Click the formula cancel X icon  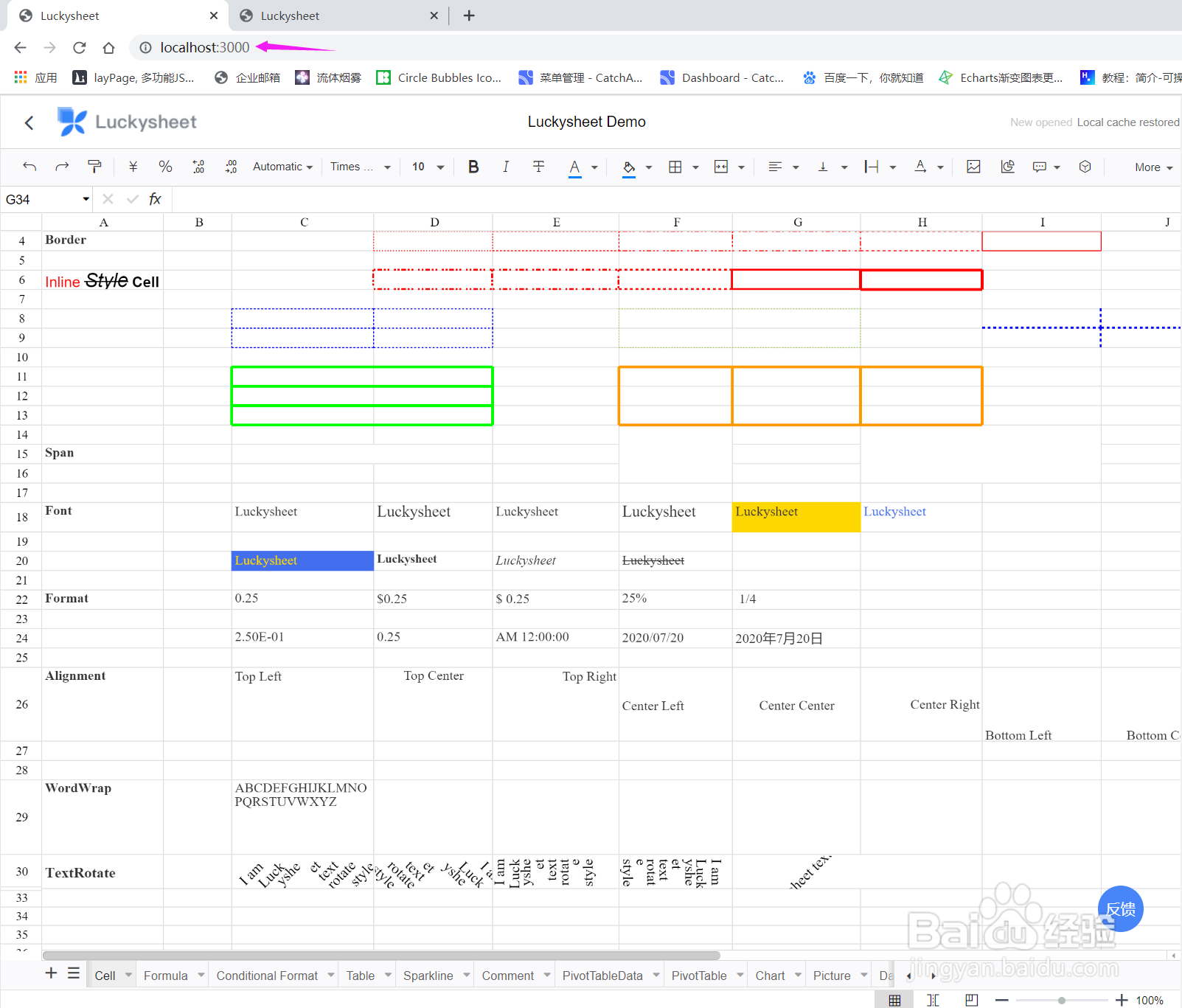(x=108, y=199)
